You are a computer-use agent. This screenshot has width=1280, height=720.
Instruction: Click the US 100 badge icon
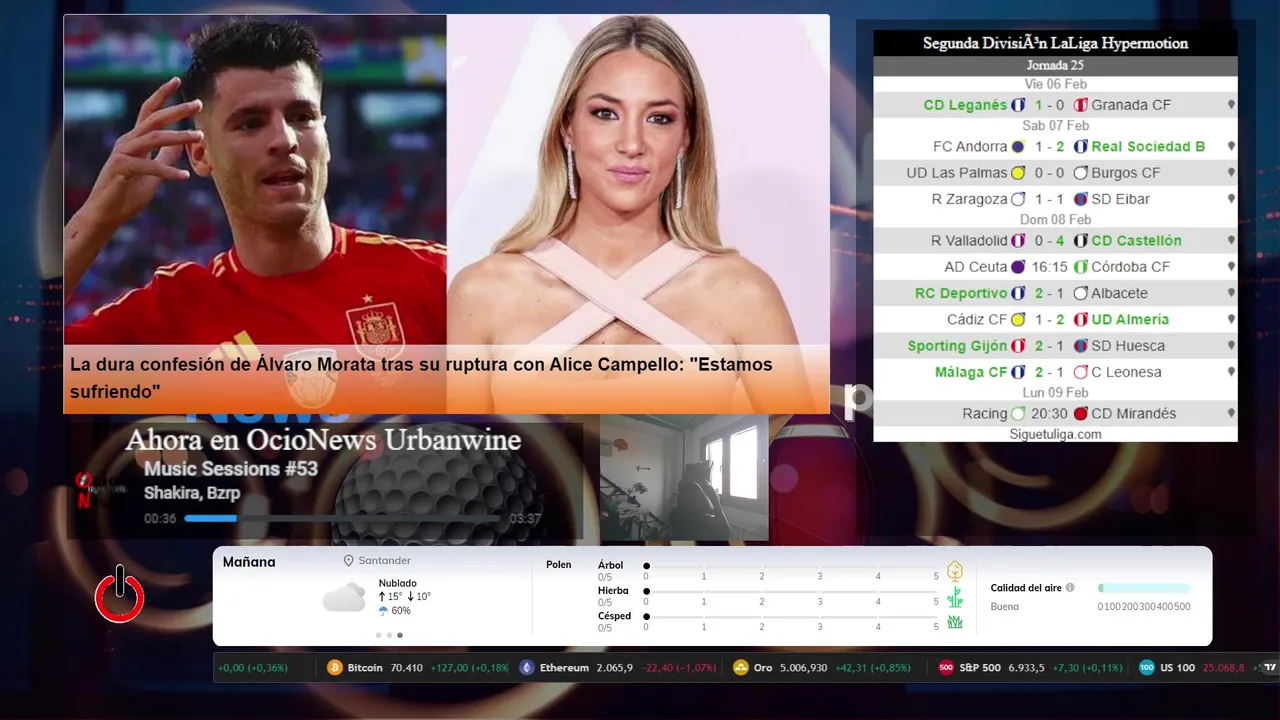point(1147,668)
